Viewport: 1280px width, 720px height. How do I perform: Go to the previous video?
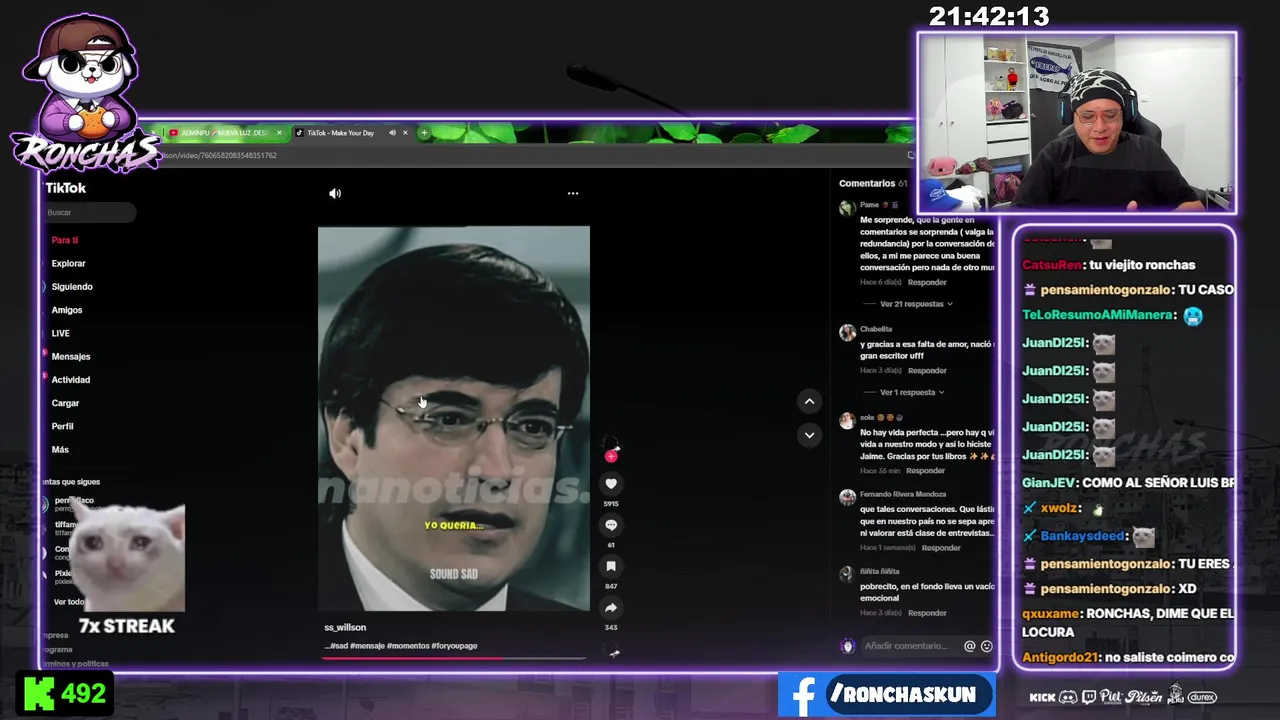(x=809, y=401)
